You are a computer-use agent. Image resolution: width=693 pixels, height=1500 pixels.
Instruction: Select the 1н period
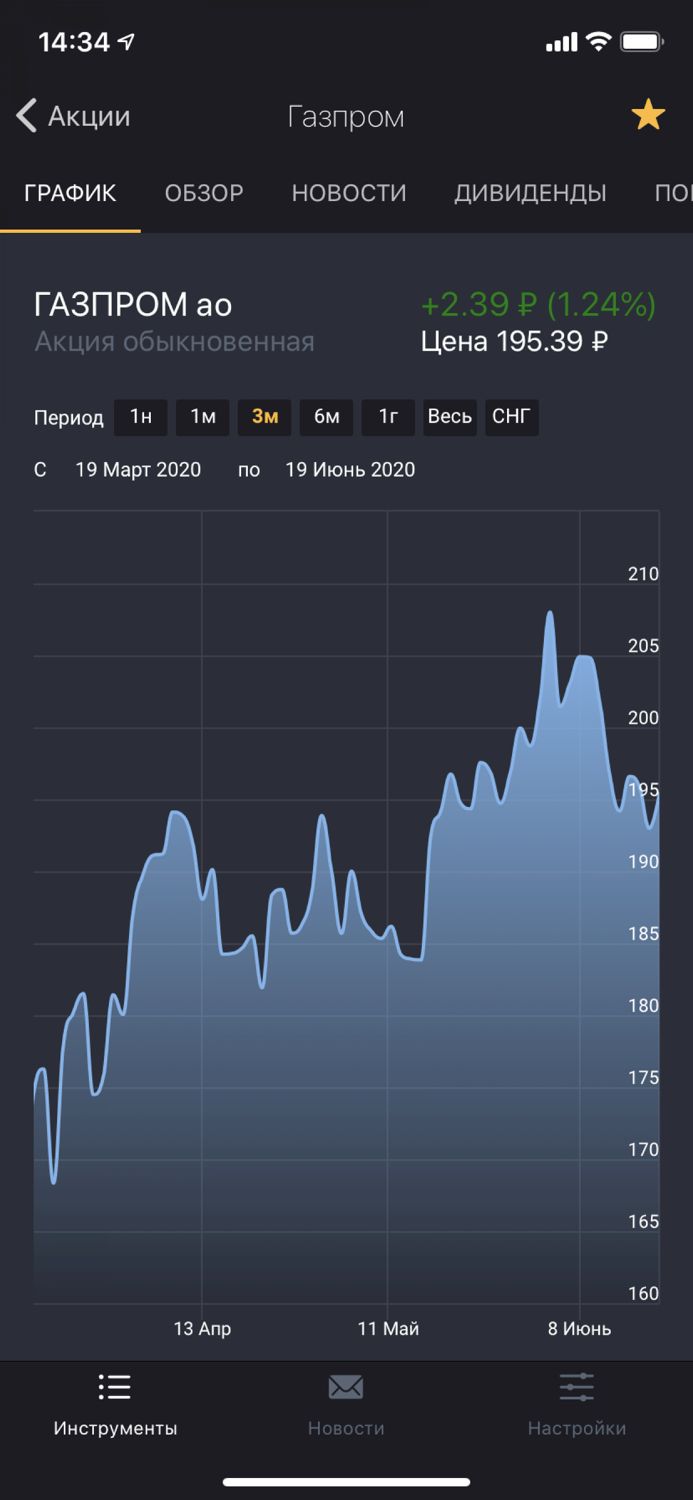point(141,417)
